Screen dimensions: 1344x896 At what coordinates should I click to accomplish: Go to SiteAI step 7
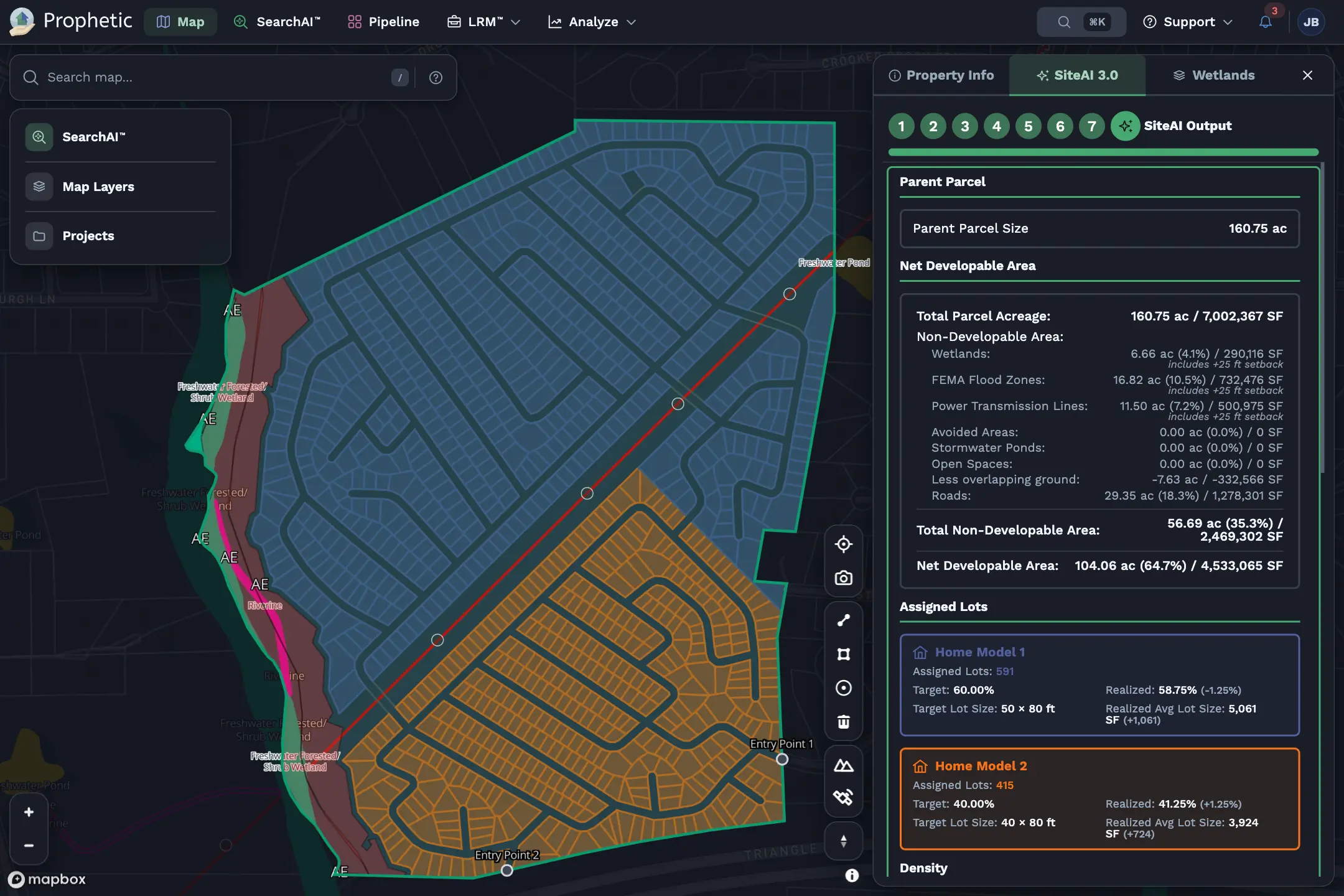coord(1091,126)
